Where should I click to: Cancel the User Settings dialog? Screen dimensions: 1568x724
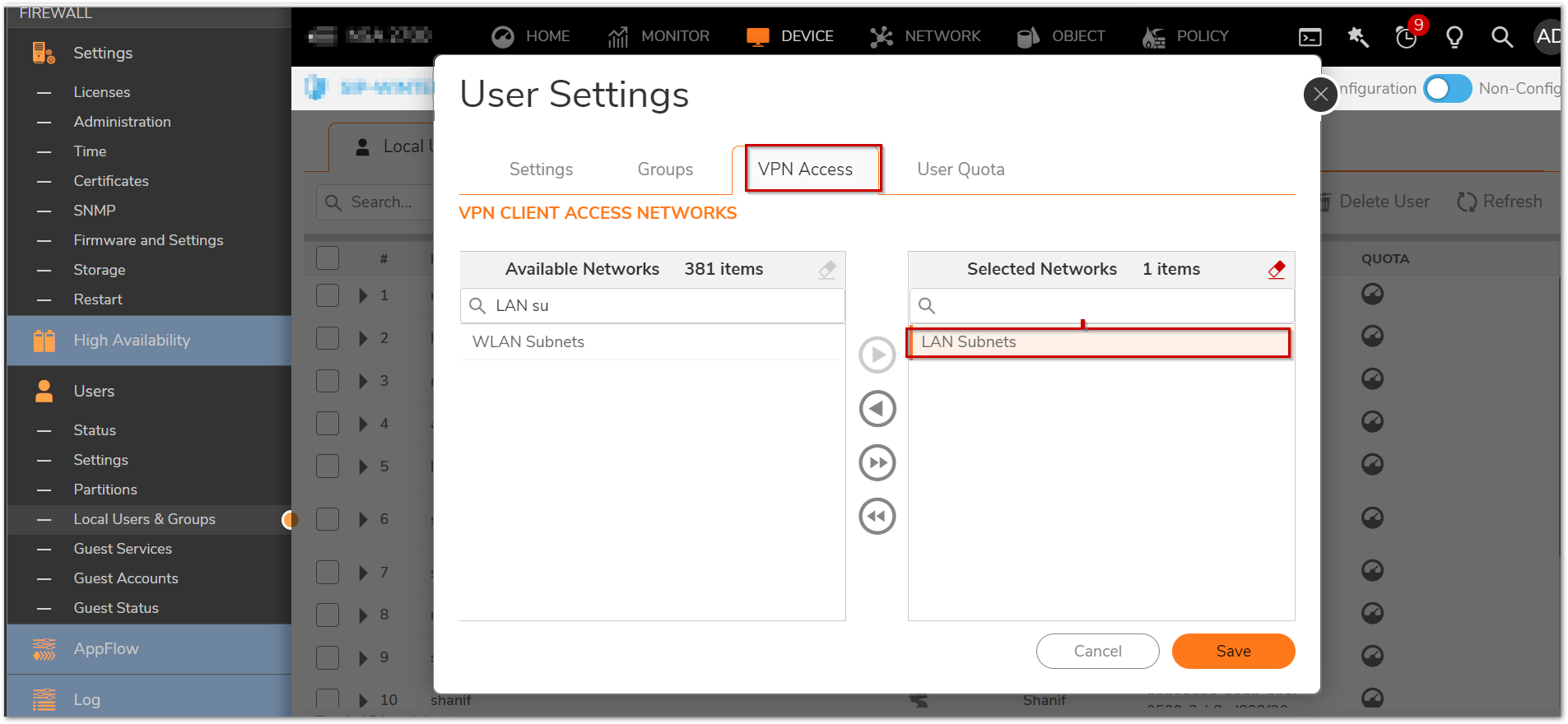point(1097,652)
